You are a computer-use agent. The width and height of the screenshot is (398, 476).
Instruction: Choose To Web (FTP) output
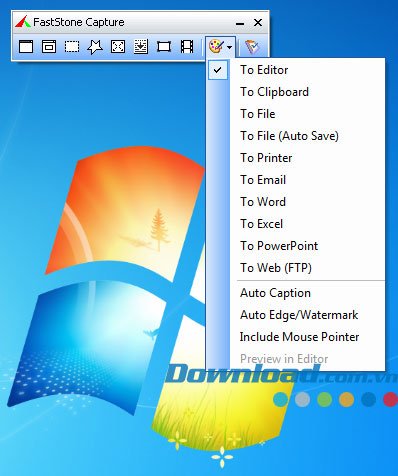[296, 268]
